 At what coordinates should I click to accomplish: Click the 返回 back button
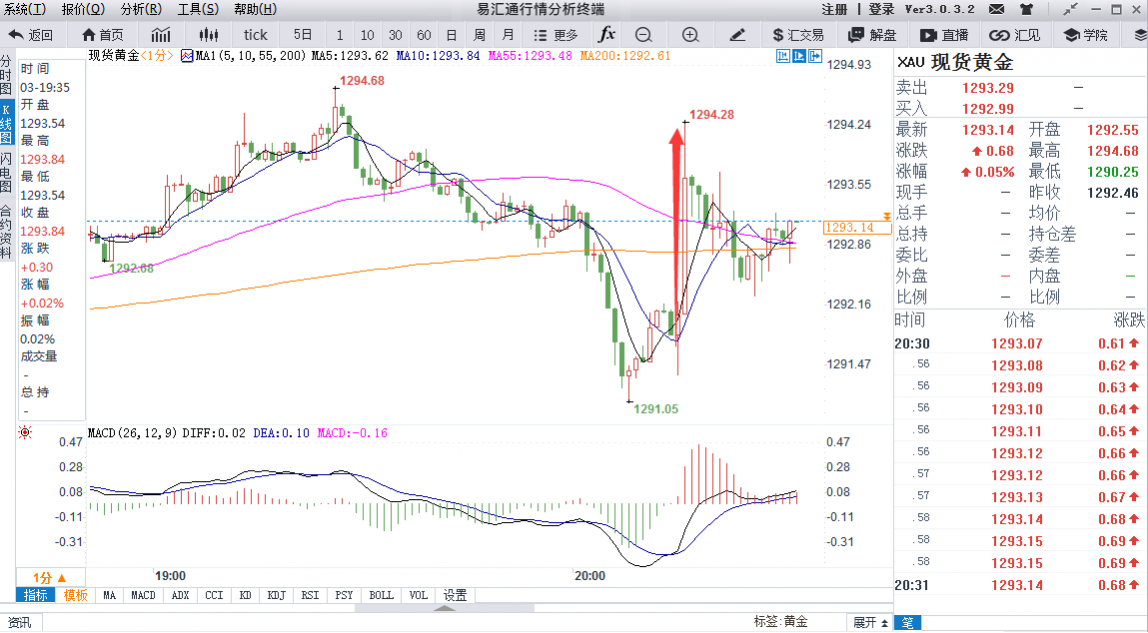click(32, 34)
